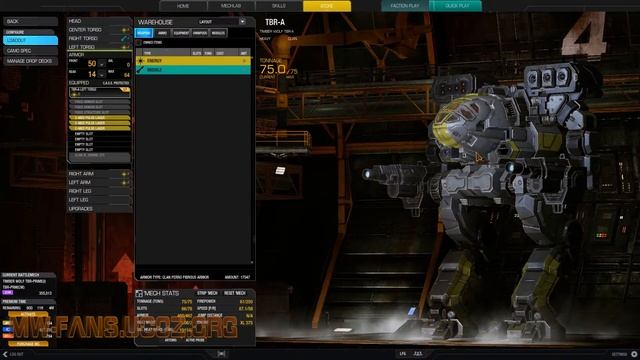The height and width of the screenshot is (360, 640).
Task: Expand the MISSILE weapons category row
Action: pyautogui.click(x=193, y=70)
